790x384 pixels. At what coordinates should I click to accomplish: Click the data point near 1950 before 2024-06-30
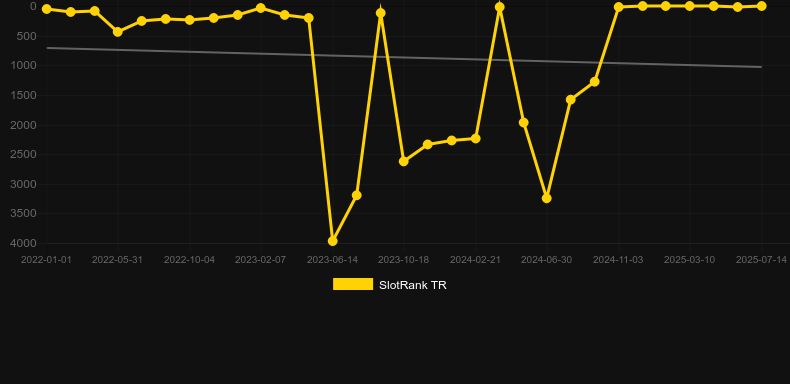tap(523, 122)
